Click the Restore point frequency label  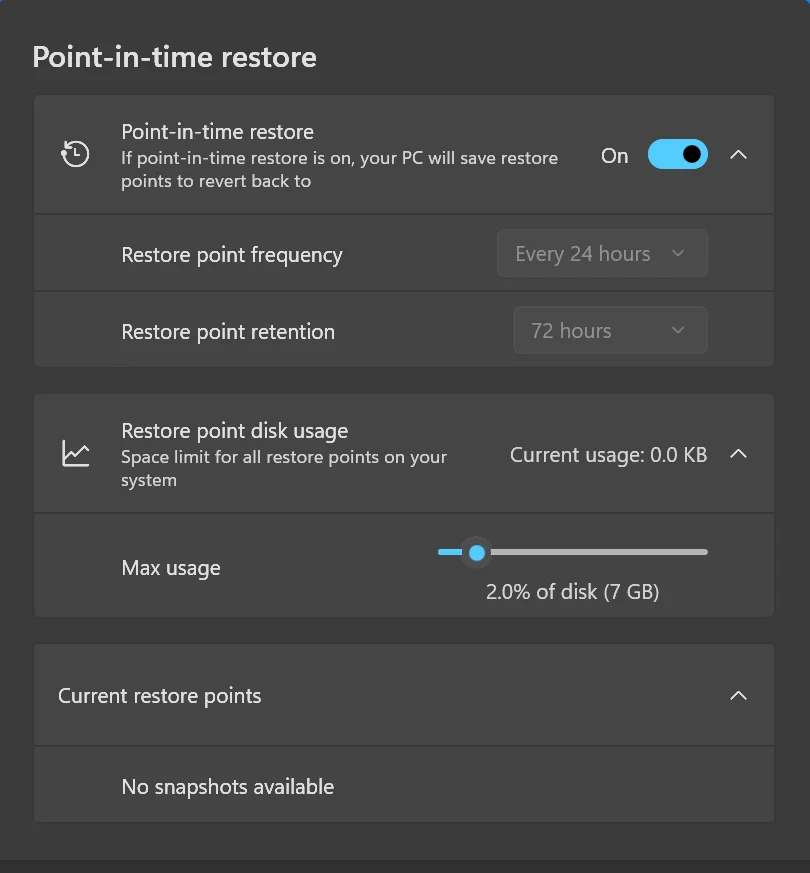pos(232,254)
